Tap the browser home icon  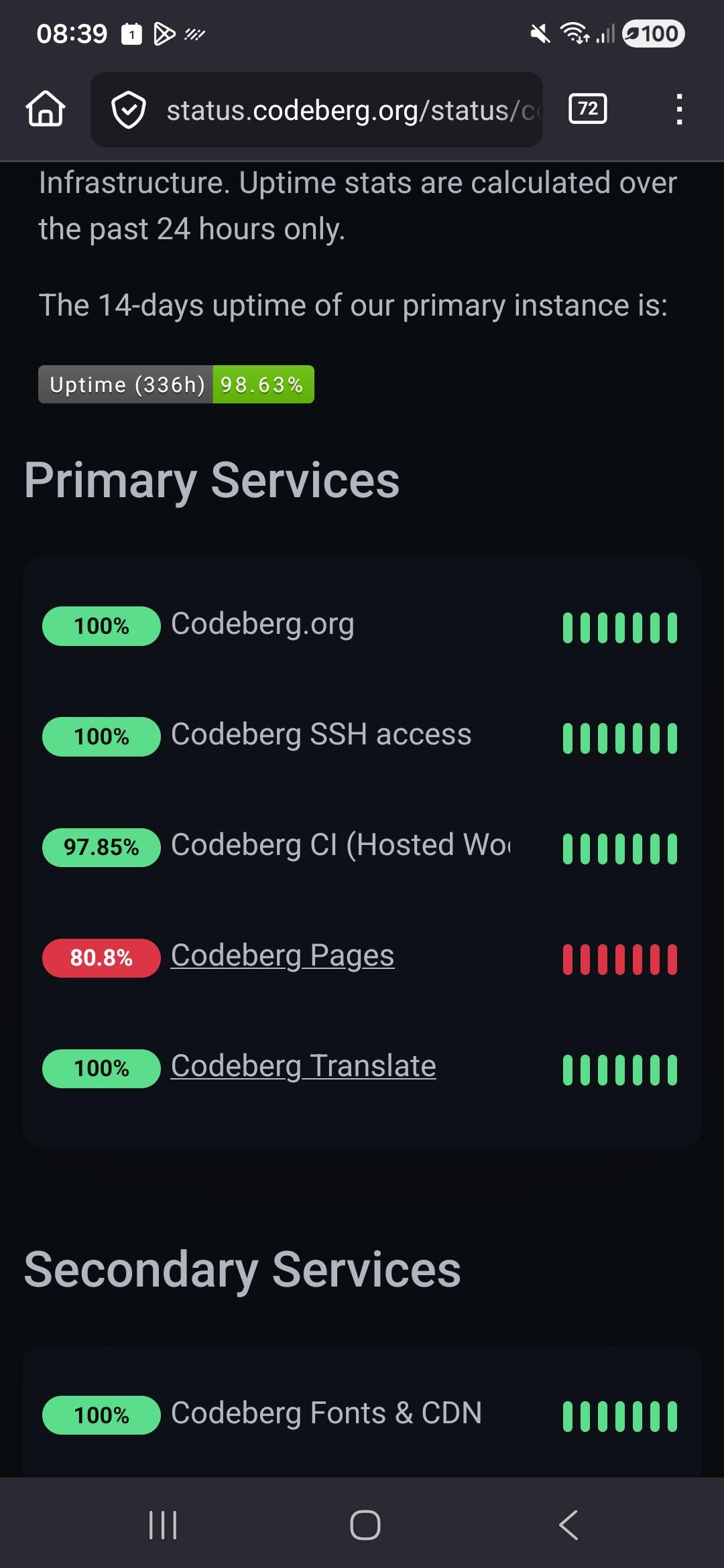tap(46, 109)
